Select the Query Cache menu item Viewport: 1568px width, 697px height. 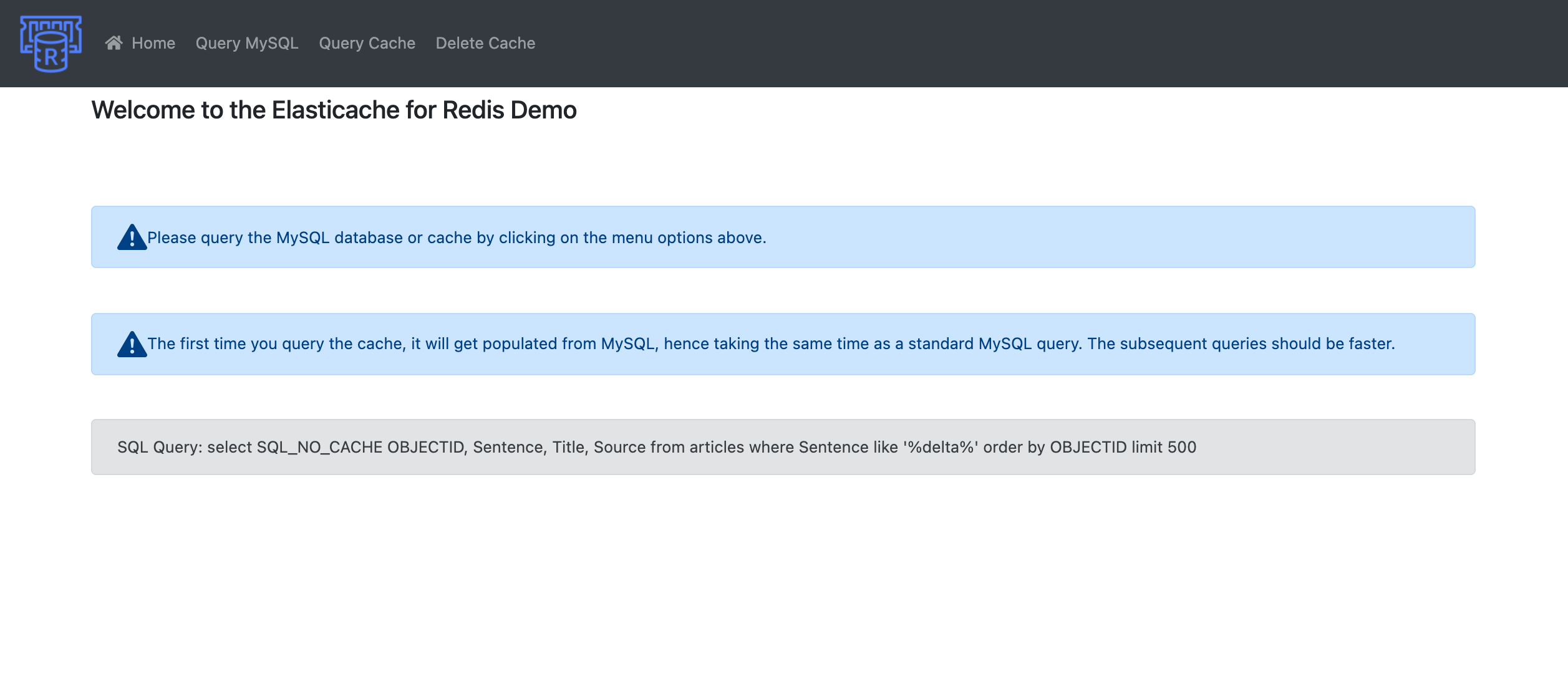point(367,43)
